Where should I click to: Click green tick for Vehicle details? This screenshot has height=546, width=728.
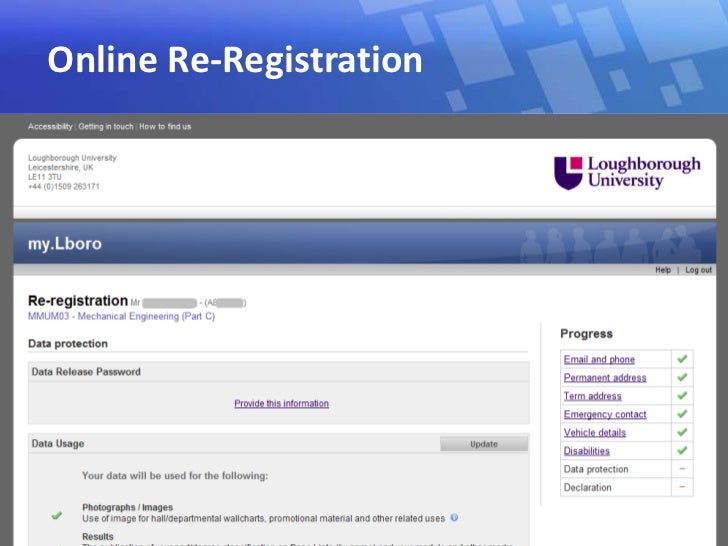tap(682, 432)
